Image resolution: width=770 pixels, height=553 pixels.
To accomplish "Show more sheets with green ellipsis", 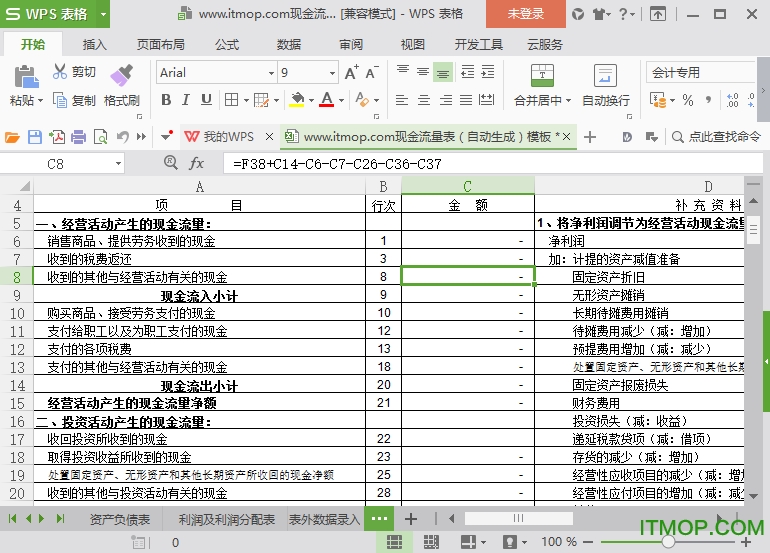I will coord(380,519).
